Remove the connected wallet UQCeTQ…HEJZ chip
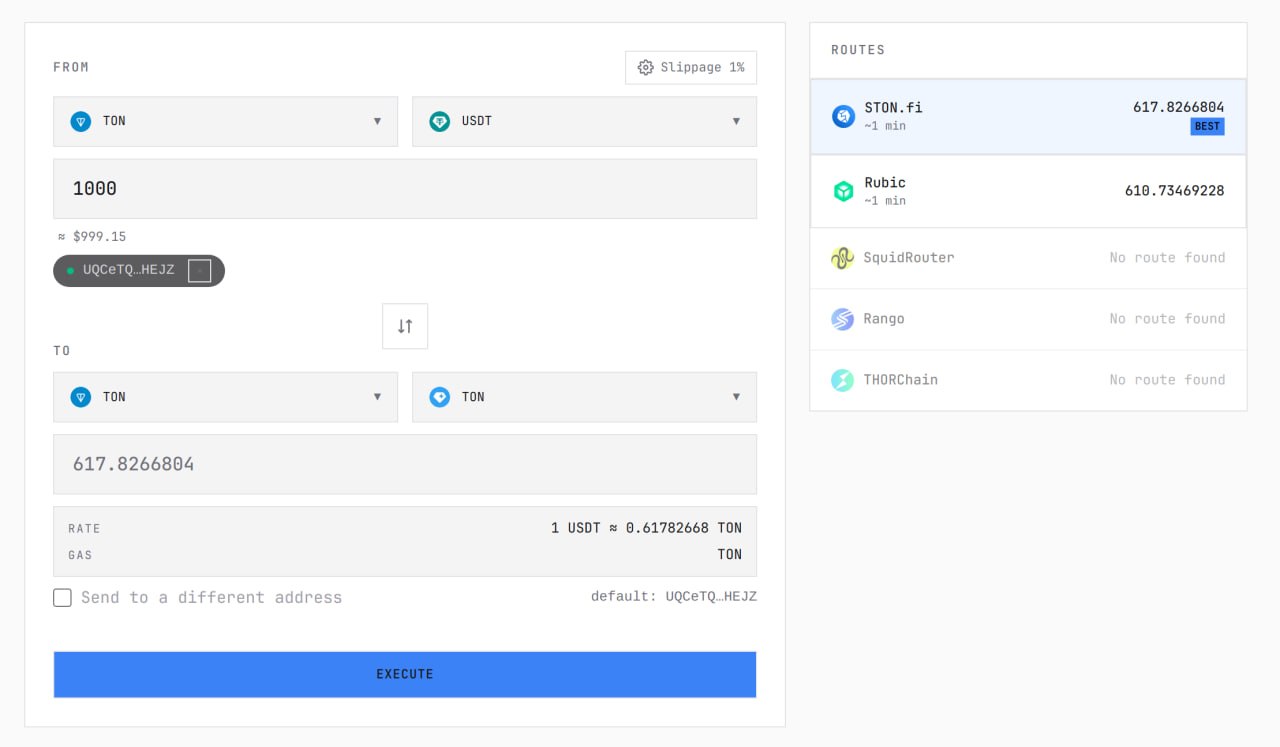The height and width of the screenshot is (747, 1280). pos(199,271)
